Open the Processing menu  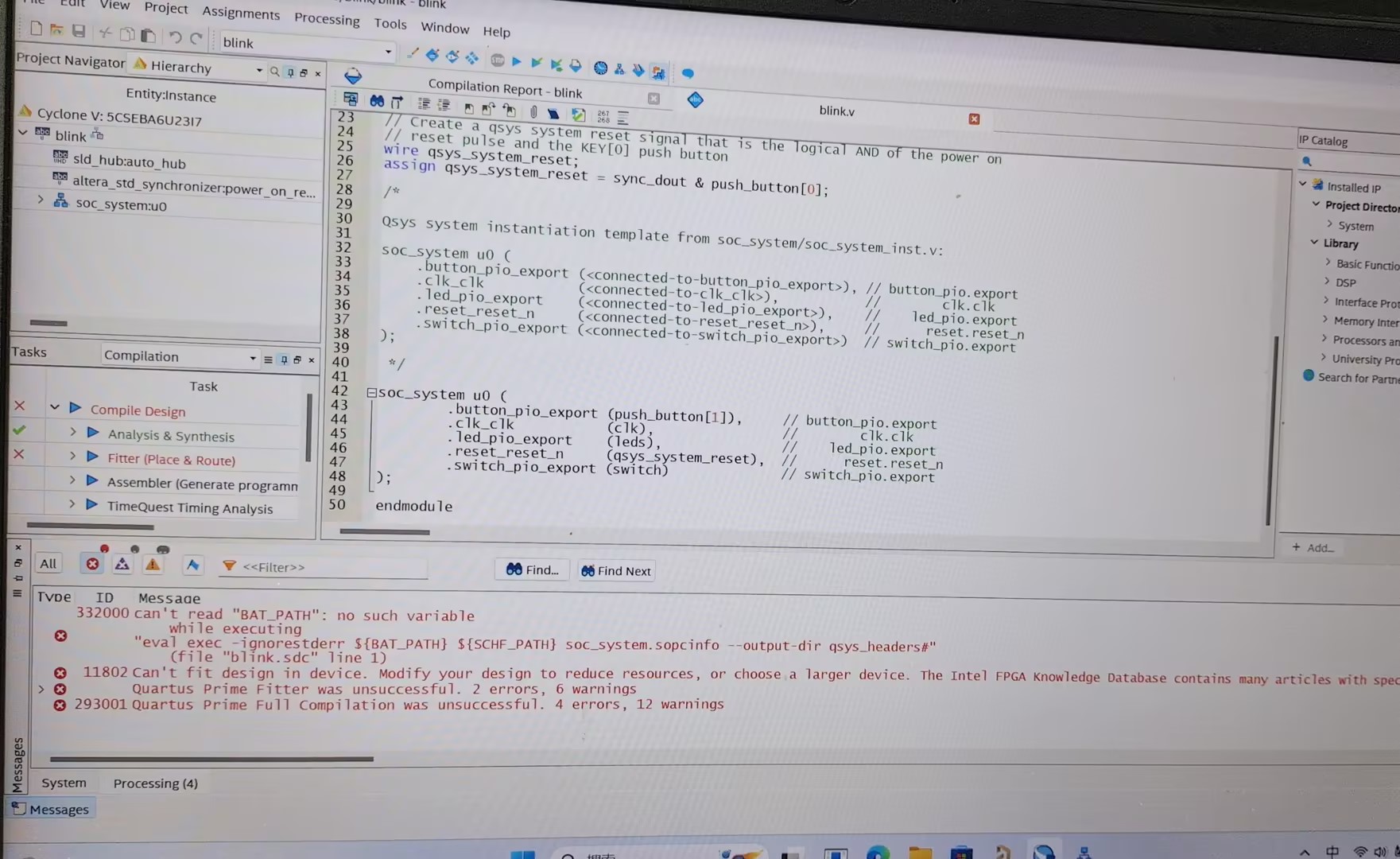coord(327,18)
